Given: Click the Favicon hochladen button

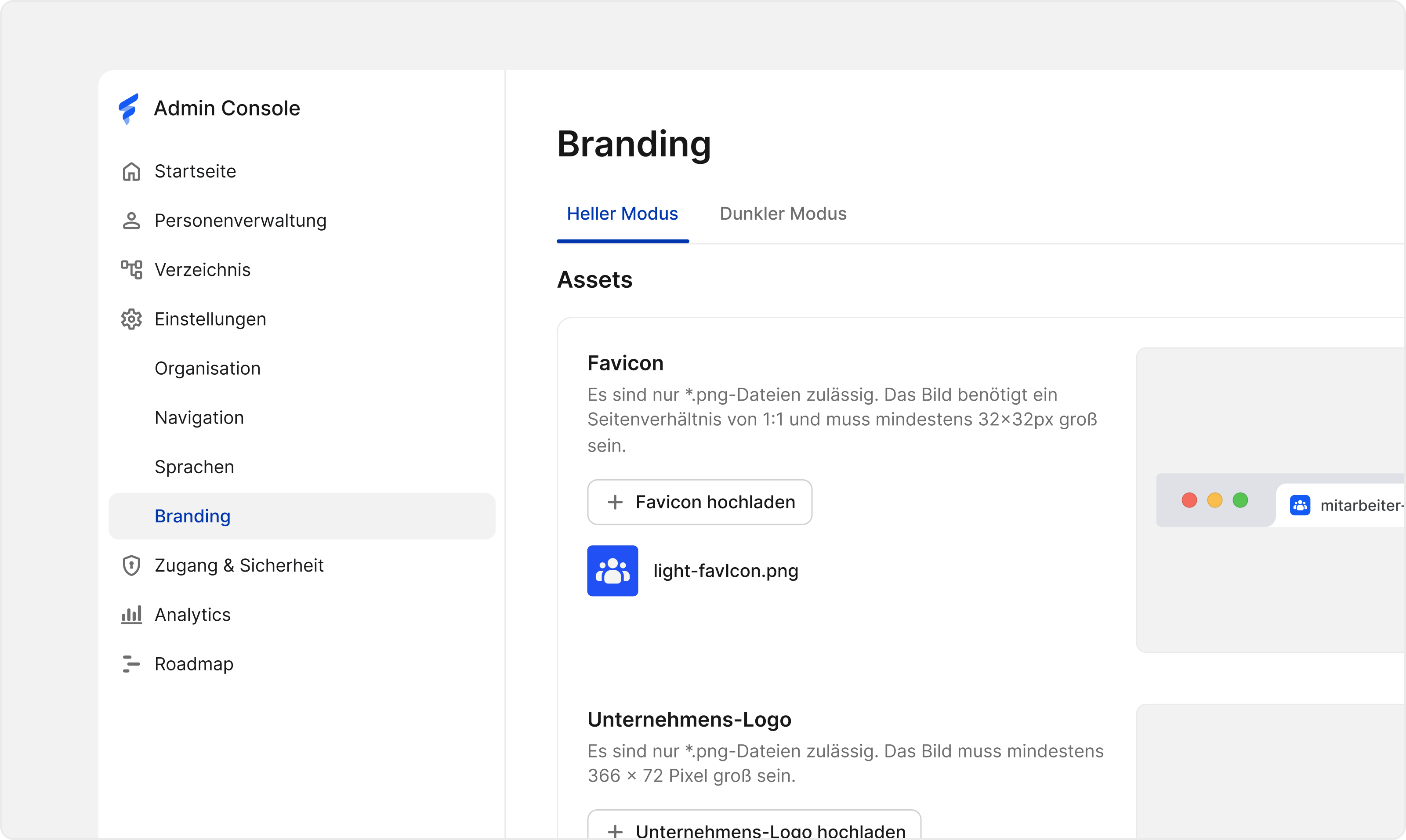Looking at the screenshot, I should [699, 502].
